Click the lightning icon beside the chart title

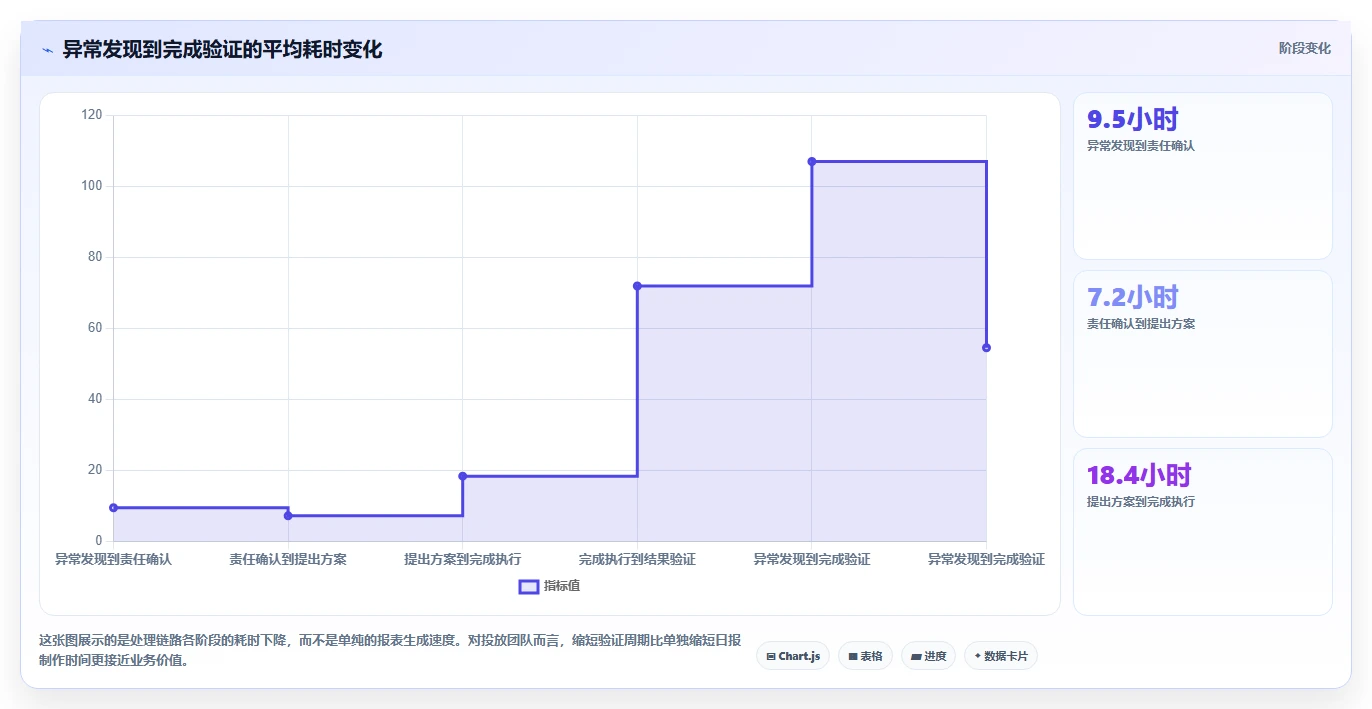tap(47, 50)
